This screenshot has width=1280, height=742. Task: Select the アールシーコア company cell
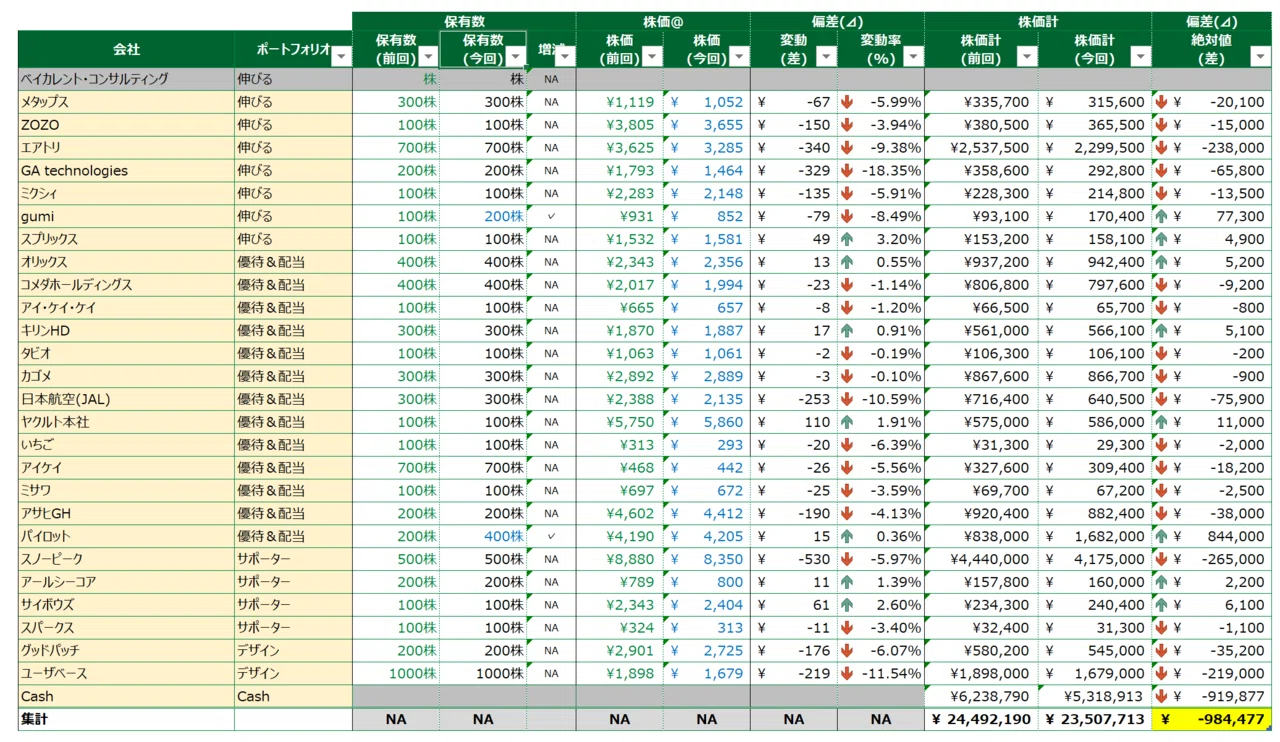coord(126,582)
